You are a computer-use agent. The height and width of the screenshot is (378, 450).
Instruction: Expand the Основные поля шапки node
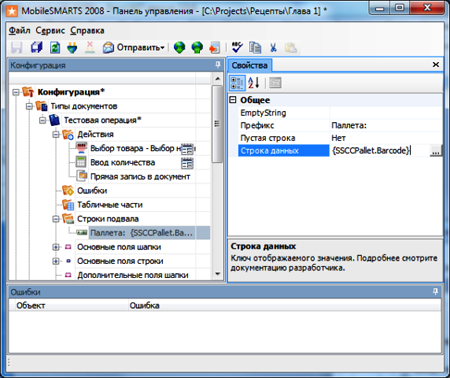56,247
